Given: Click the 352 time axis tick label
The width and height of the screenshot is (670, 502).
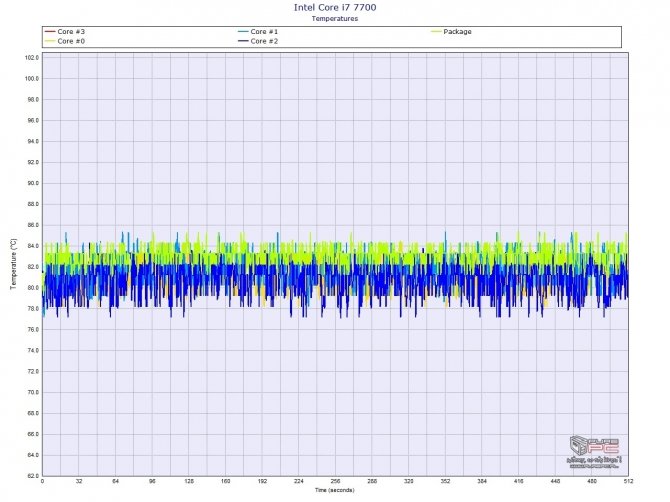Looking at the screenshot, I should [445, 481].
